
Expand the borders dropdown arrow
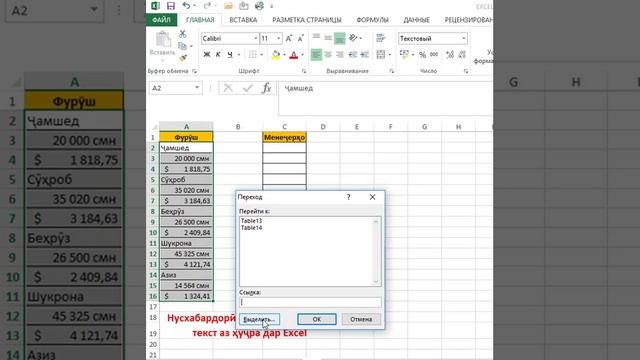(x=262, y=54)
